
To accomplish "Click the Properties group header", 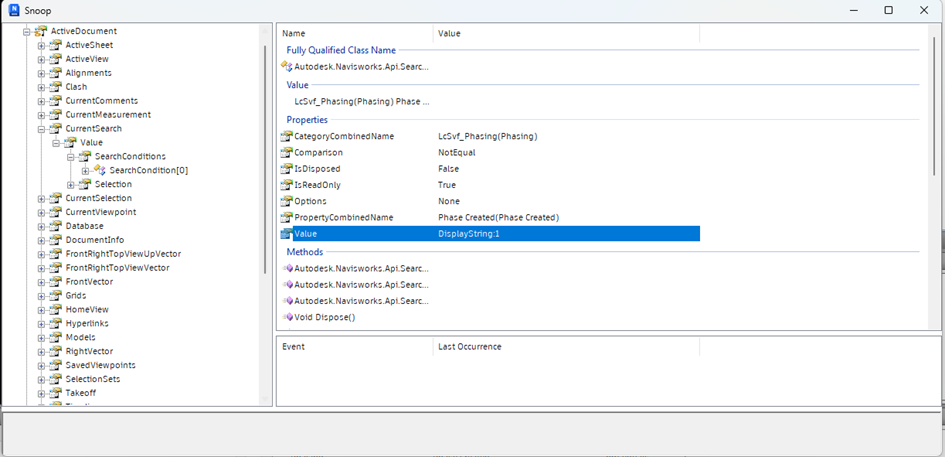I will [x=307, y=120].
